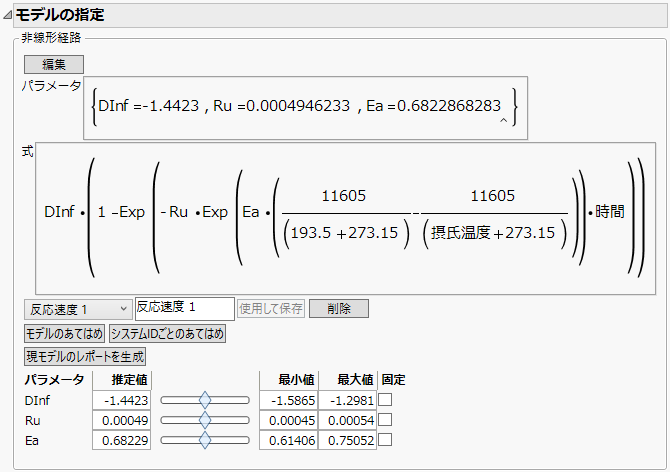This screenshot has height=472, width=670.
Task: Click the small caret in the parameter list box
Action: (503, 120)
